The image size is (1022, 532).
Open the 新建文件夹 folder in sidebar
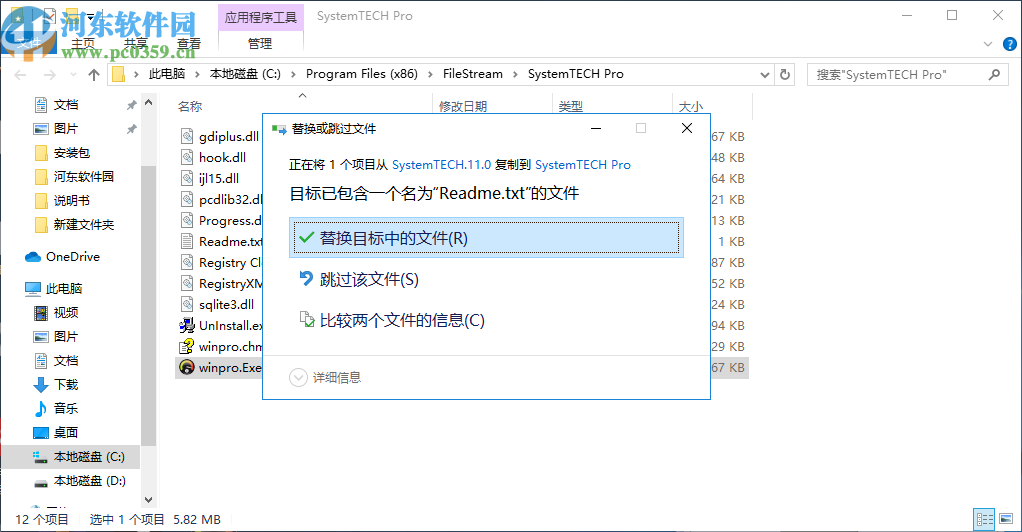click(83, 224)
